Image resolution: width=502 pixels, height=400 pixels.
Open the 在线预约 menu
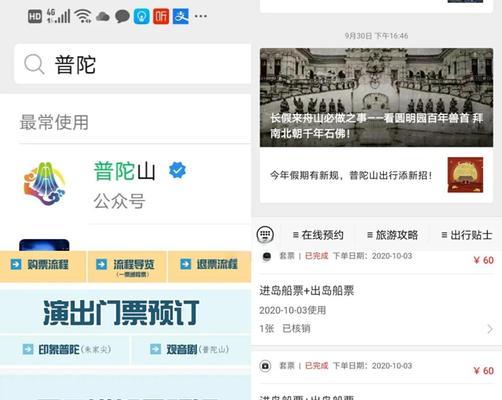[x=318, y=235]
